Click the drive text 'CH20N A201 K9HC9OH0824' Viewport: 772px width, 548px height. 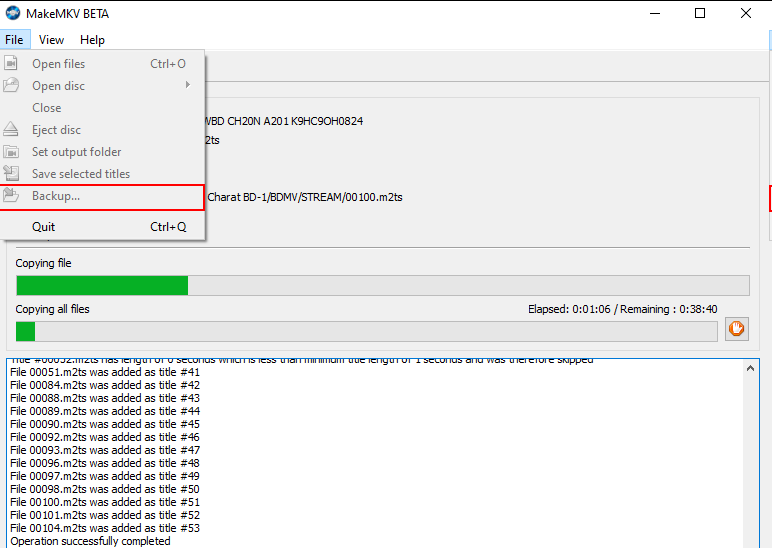point(295,121)
